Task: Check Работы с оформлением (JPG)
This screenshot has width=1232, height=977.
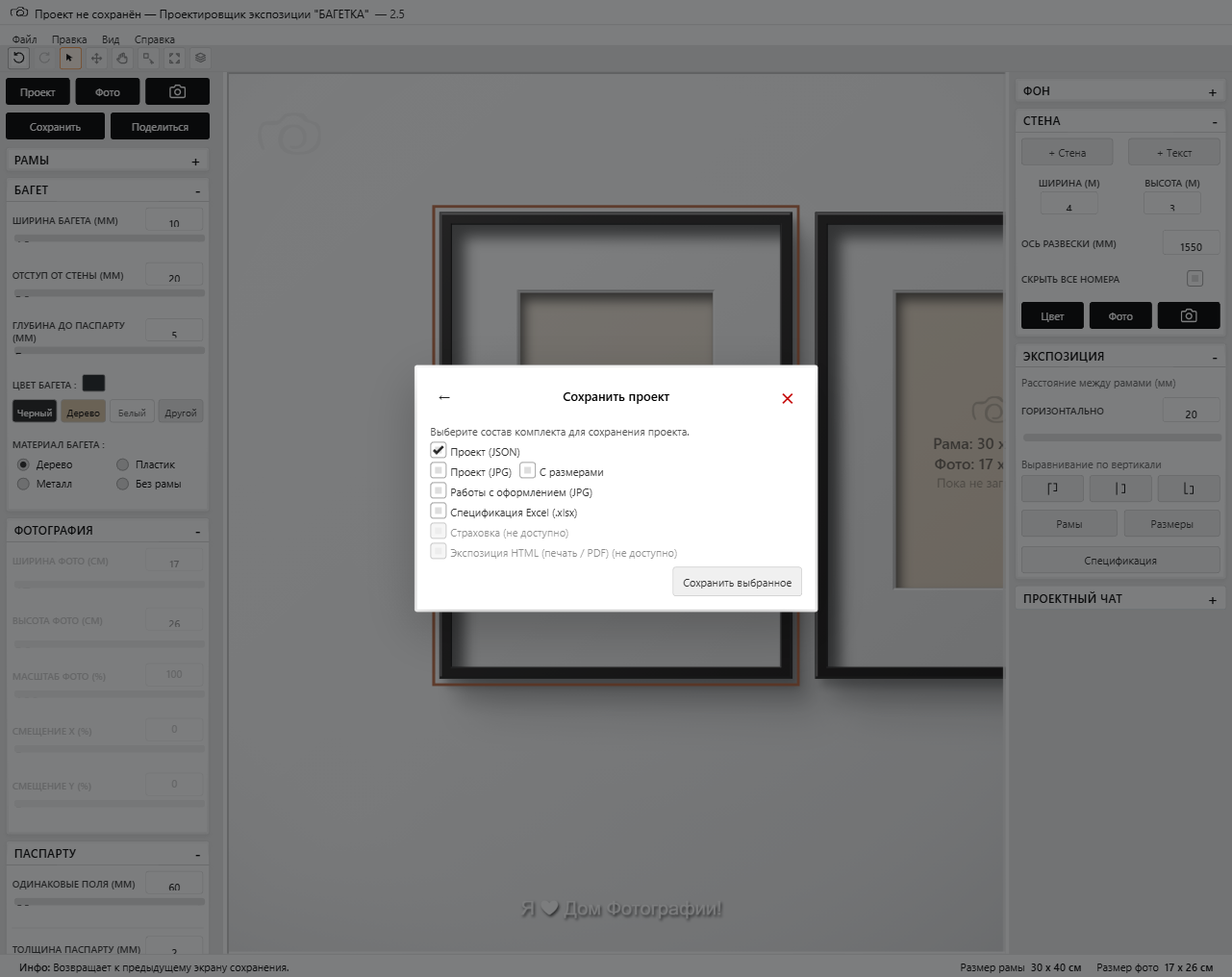Action: [438, 490]
